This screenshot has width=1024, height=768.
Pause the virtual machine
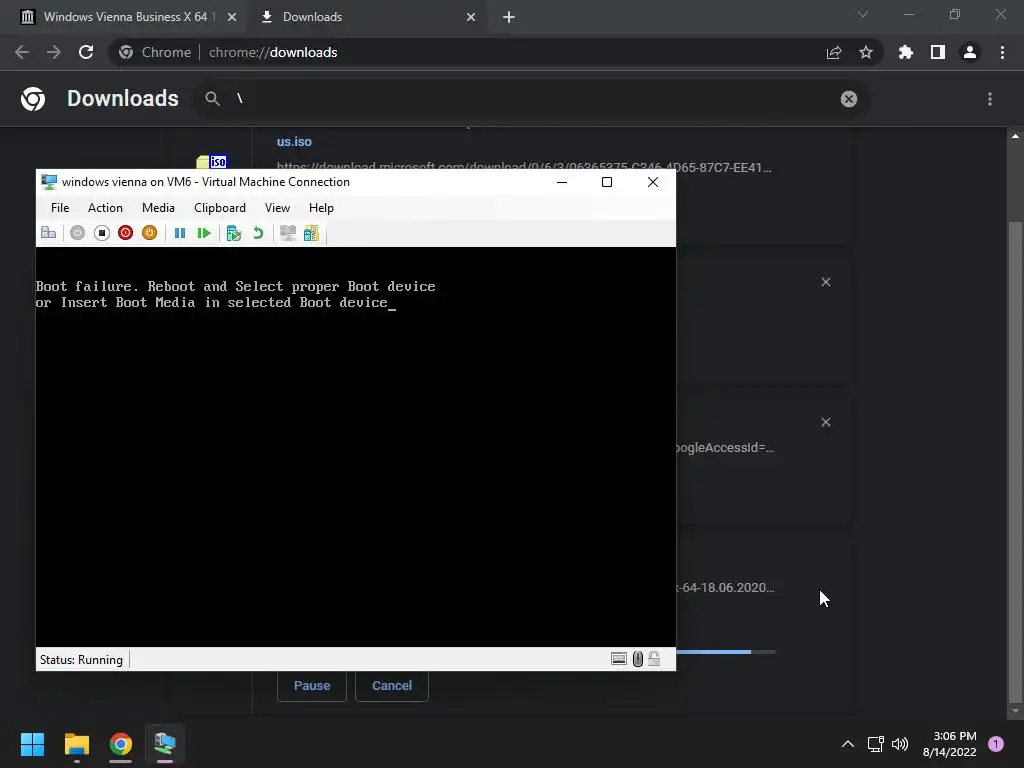(180, 233)
